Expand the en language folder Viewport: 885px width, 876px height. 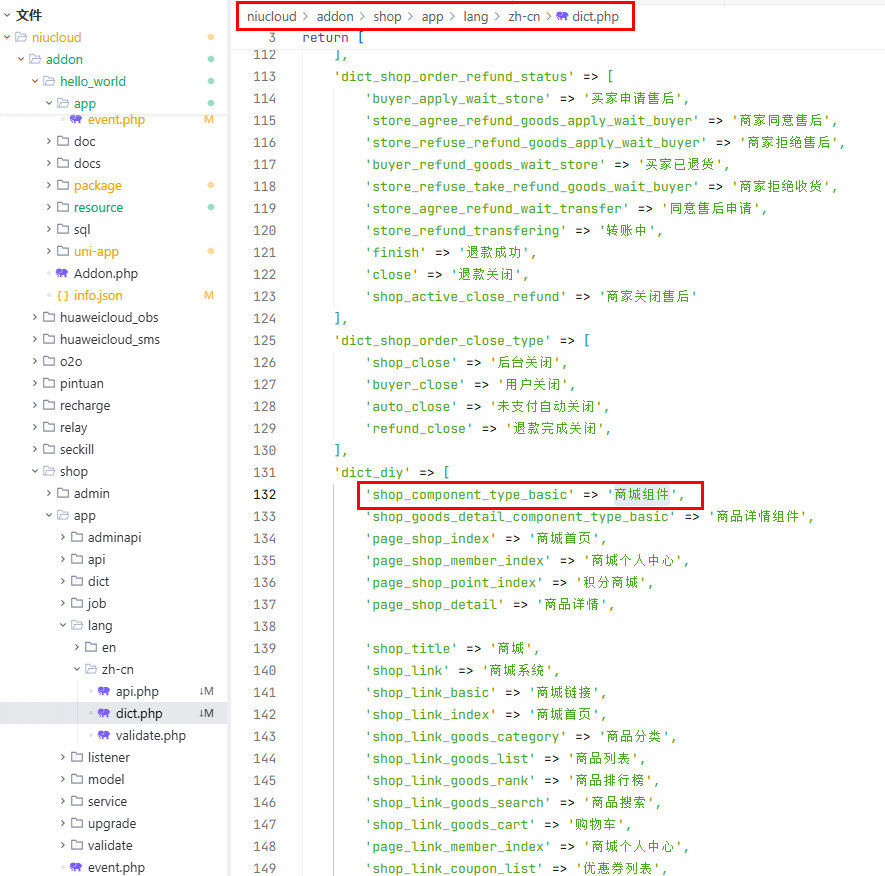[76, 647]
